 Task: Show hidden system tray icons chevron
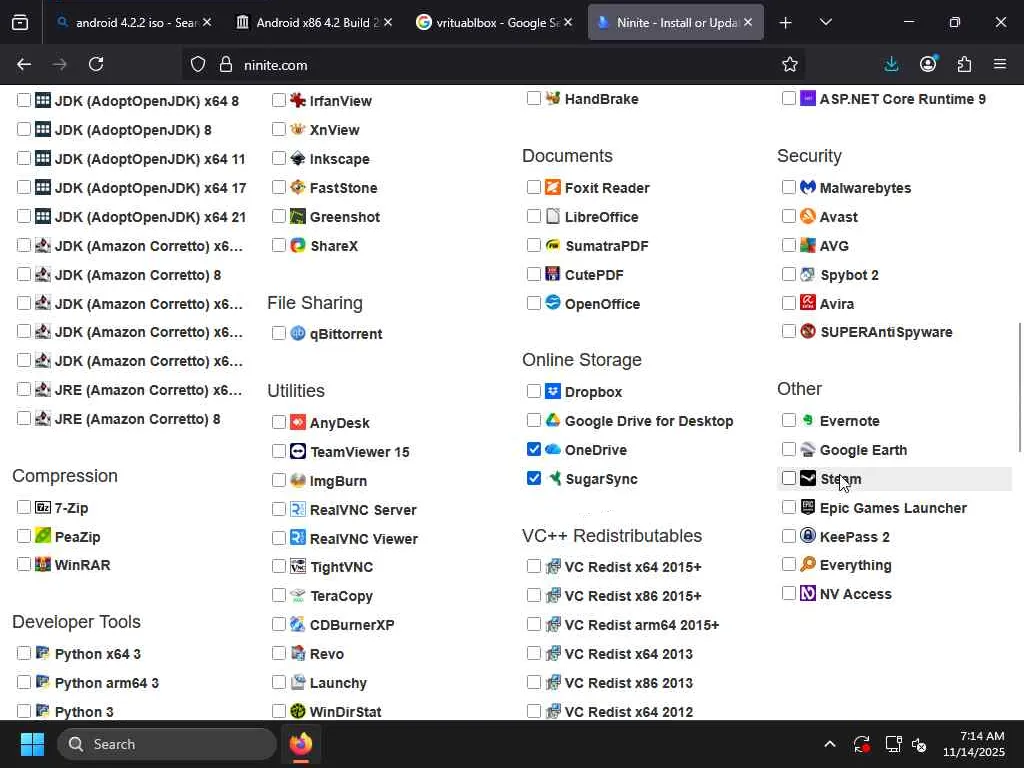point(829,744)
